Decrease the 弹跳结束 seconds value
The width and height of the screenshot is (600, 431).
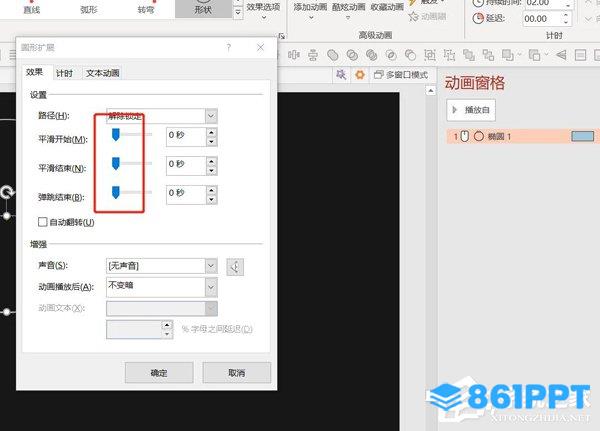tap(211, 199)
